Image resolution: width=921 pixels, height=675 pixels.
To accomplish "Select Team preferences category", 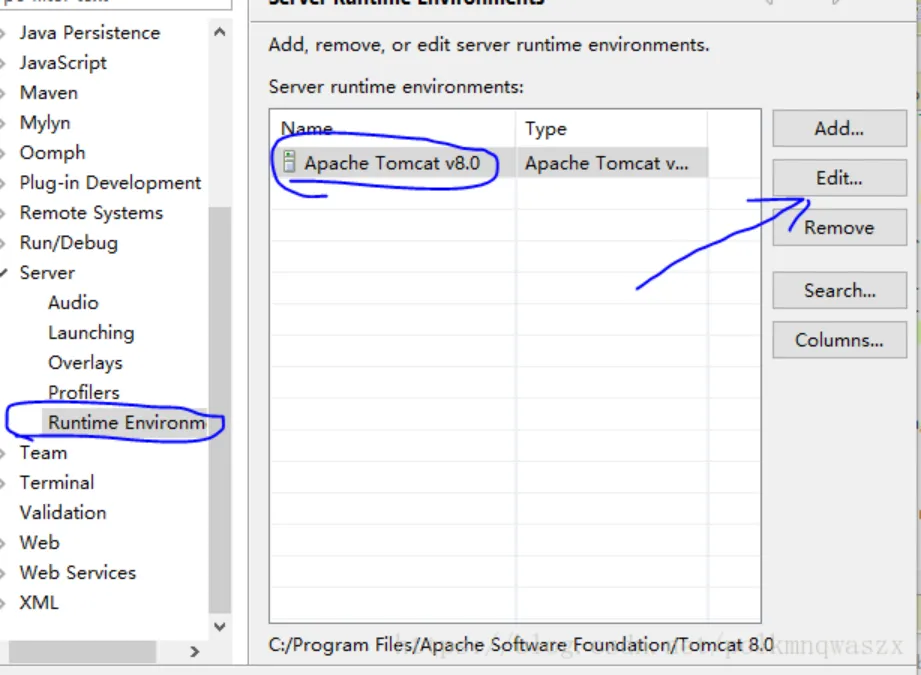I will (43, 452).
